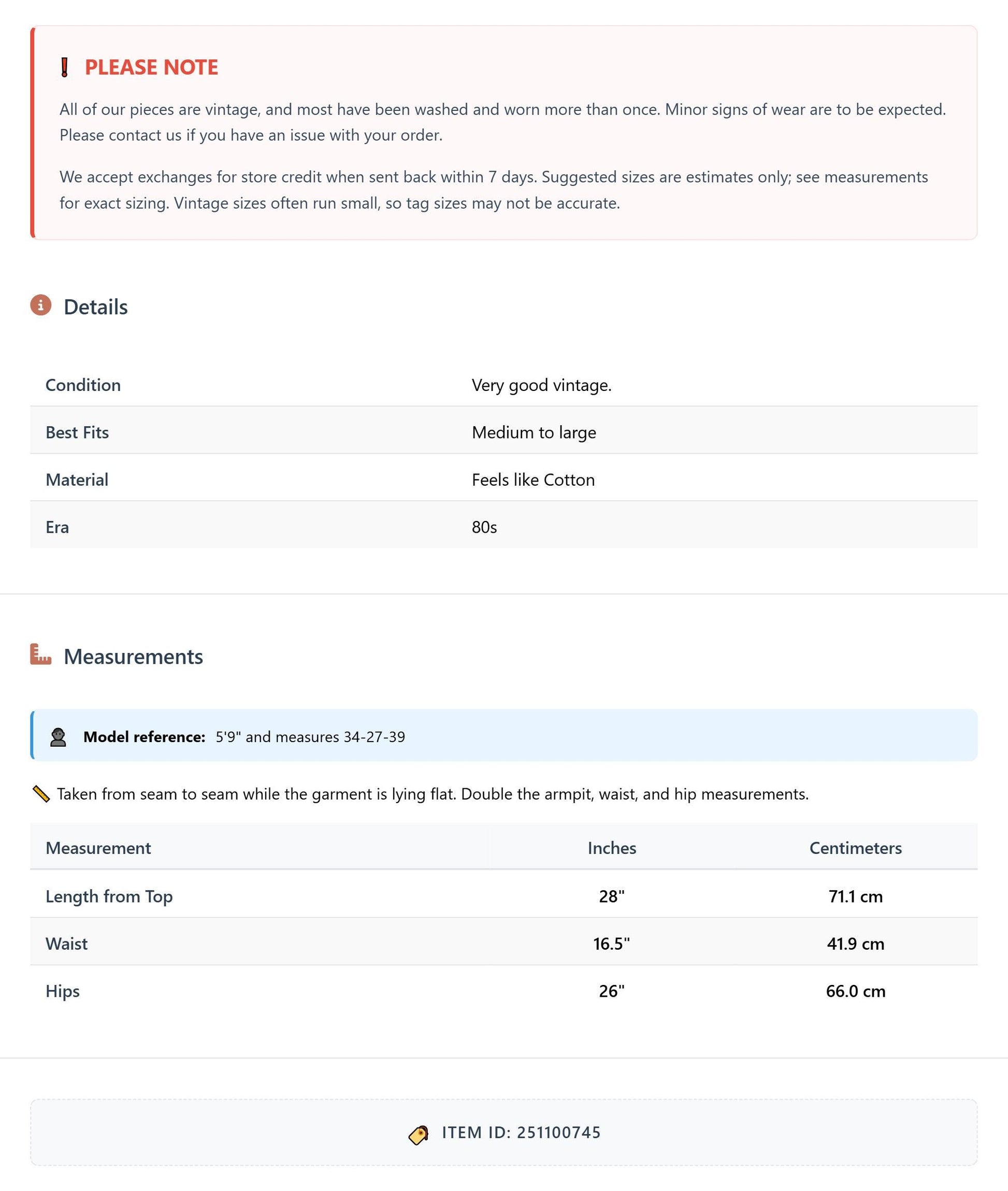Click the item ID price tag icon
Image resolution: width=1008 pixels, height=1191 pixels.
point(419,1135)
